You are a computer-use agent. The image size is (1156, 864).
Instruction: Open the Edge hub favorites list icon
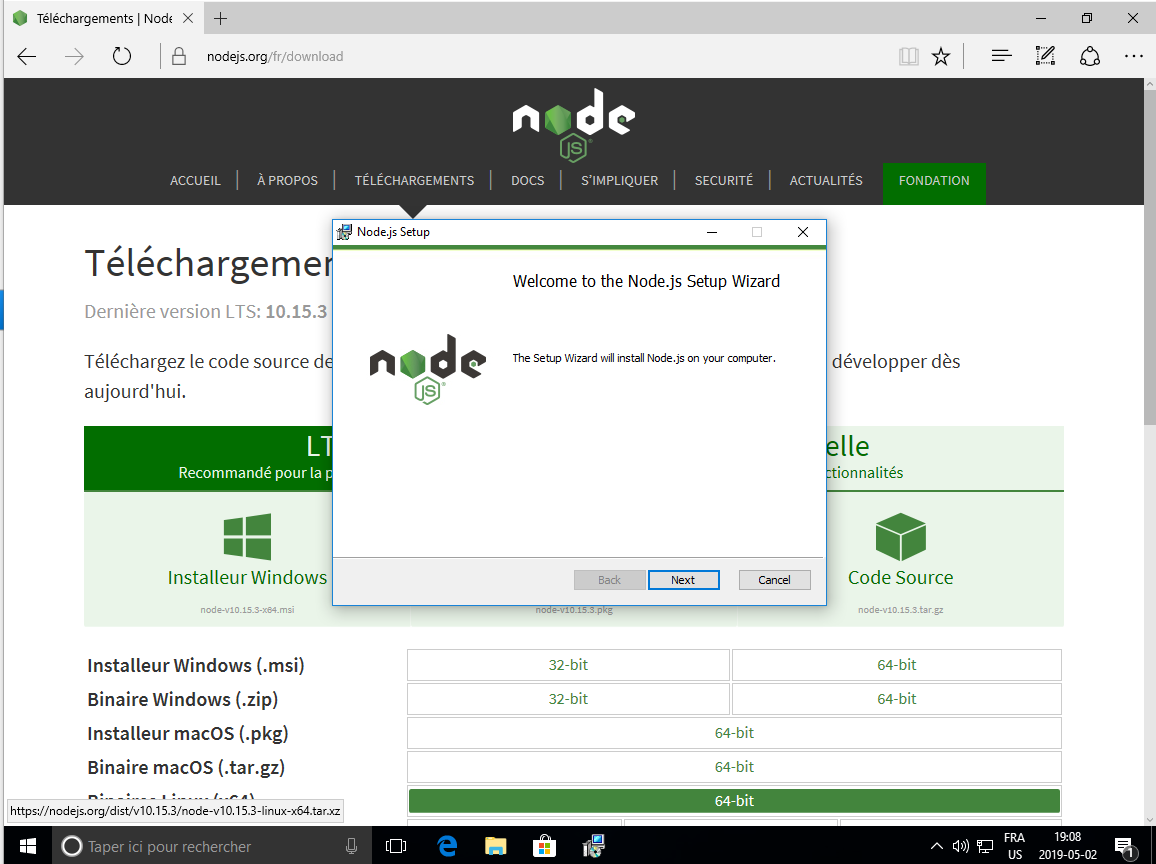1001,56
